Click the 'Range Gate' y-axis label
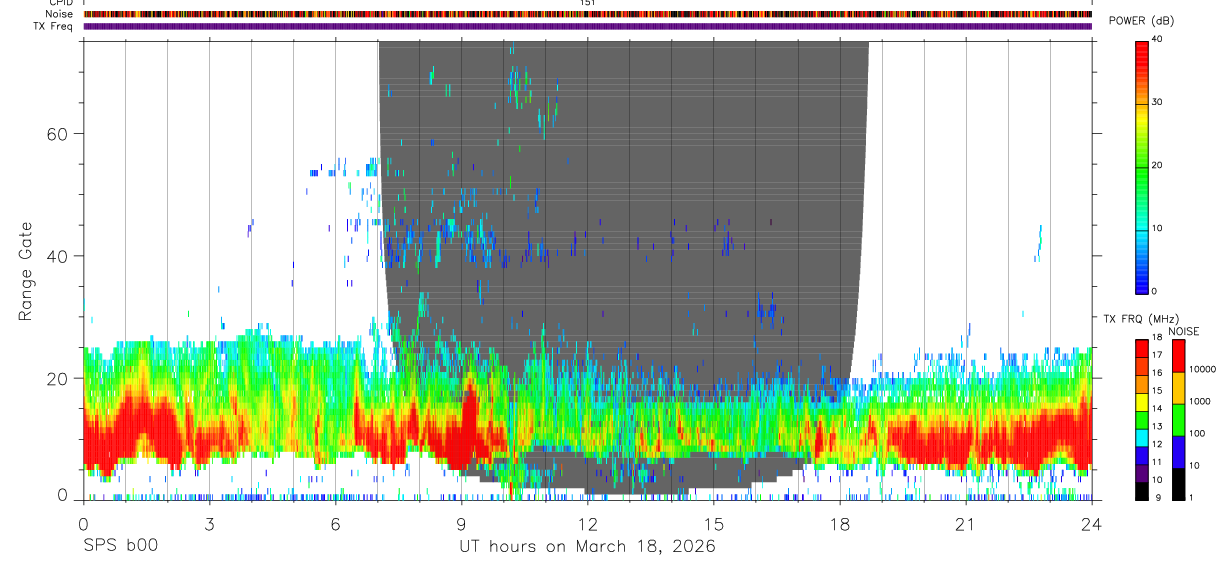Viewport: 1228px width, 567px height. point(26,272)
